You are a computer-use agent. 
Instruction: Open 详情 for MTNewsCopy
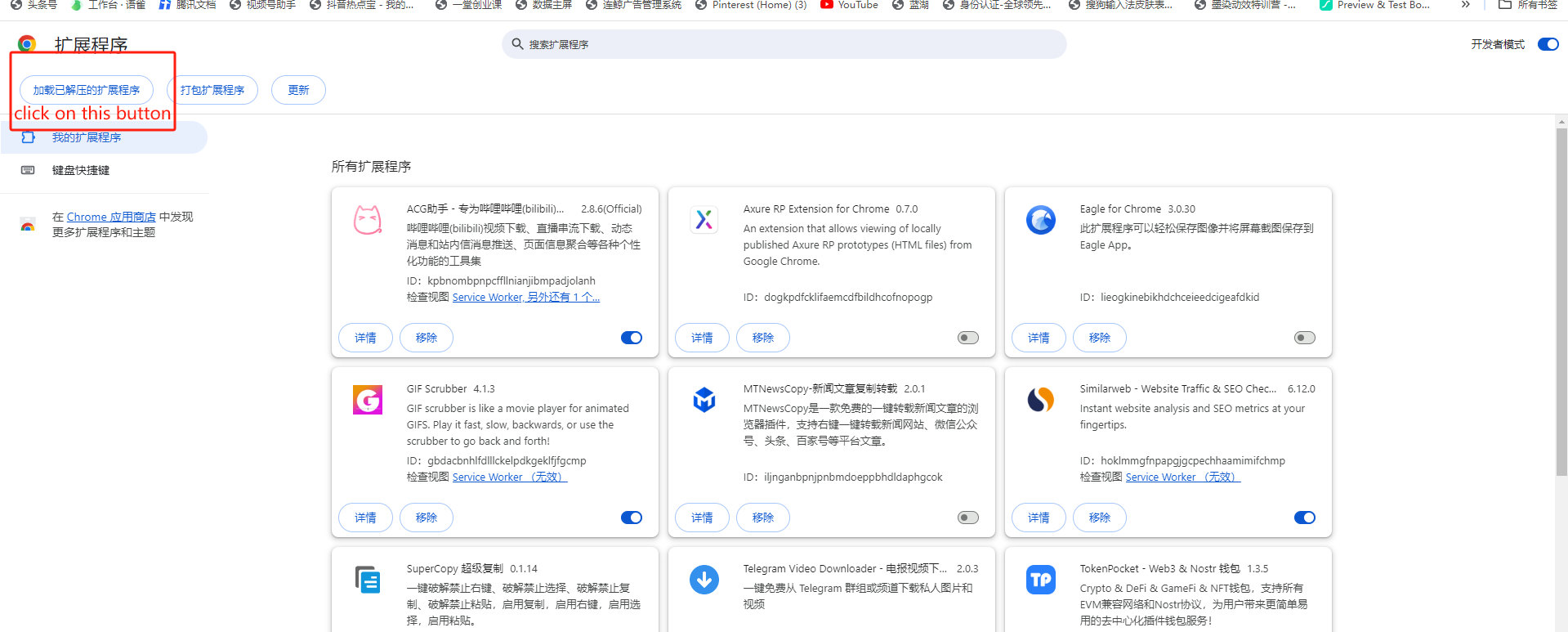coord(703,518)
